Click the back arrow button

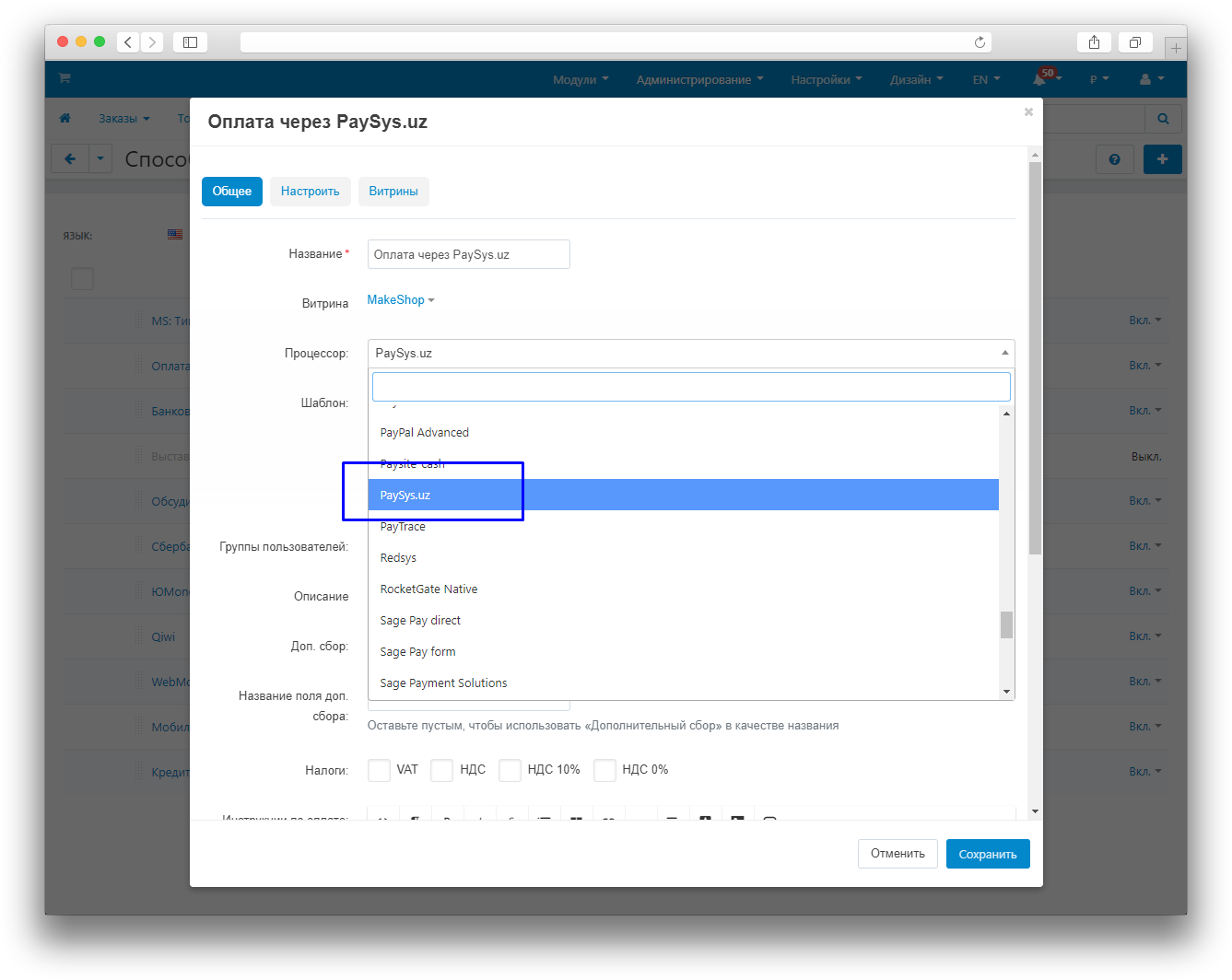(70, 159)
